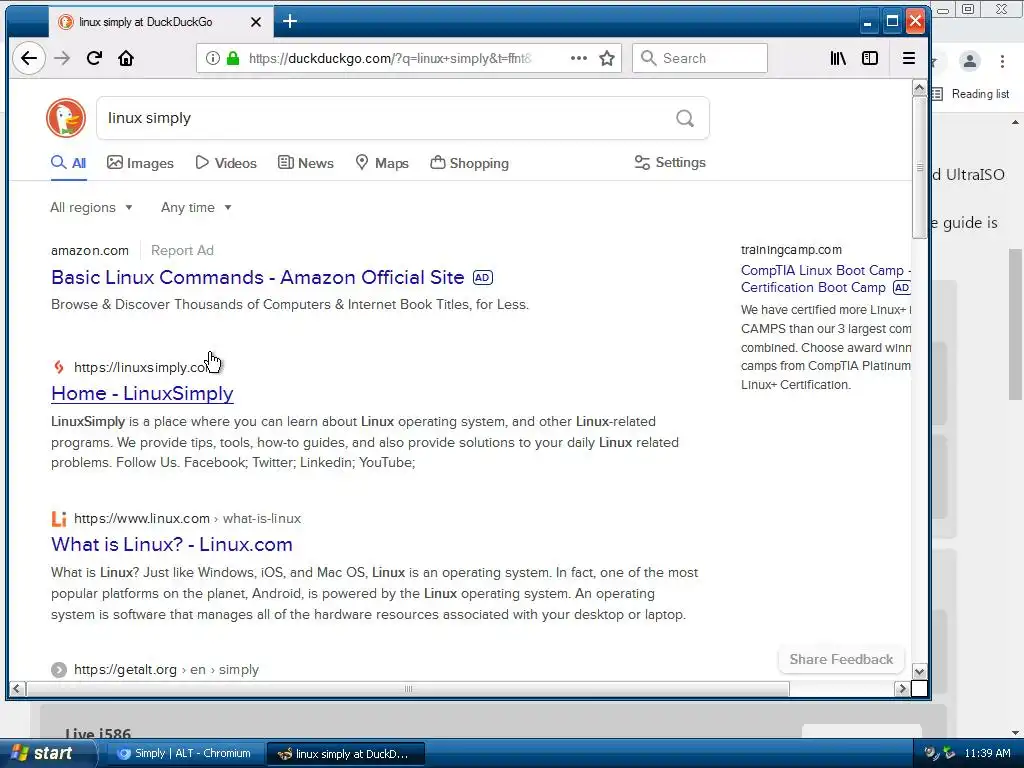Close the 'linux simply at DuckDuckGo' tab
The width and height of the screenshot is (1024, 768).
click(x=256, y=22)
